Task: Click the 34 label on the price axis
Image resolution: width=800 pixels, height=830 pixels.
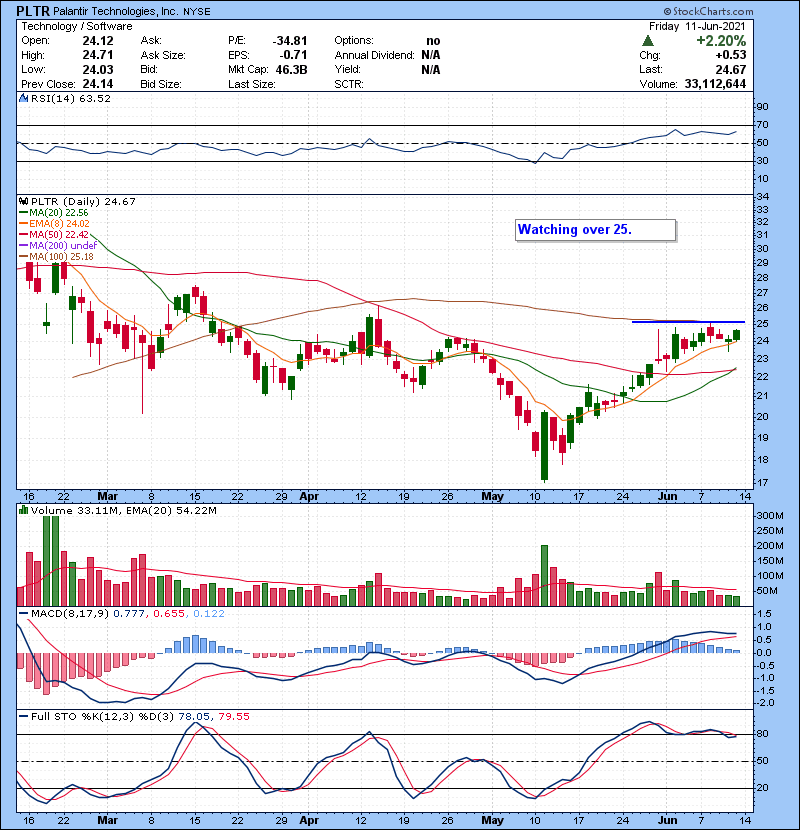Action: pos(762,197)
